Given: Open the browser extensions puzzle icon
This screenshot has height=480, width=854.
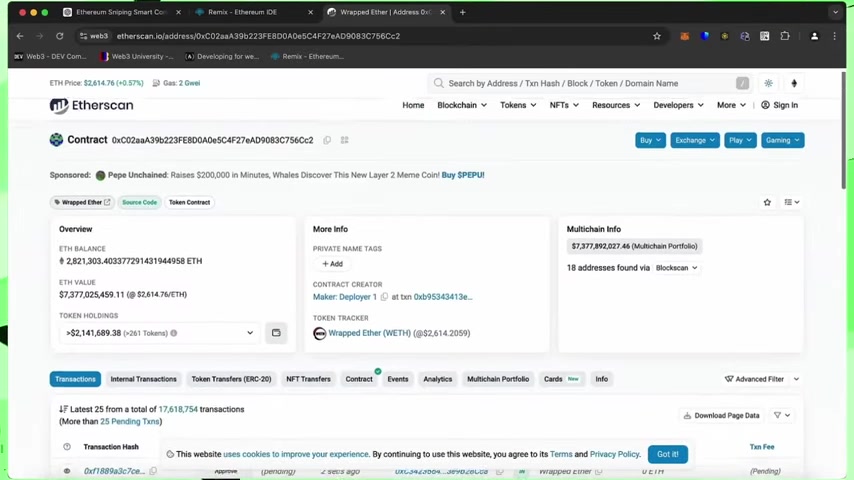Looking at the screenshot, I should [x=785, y=36].
